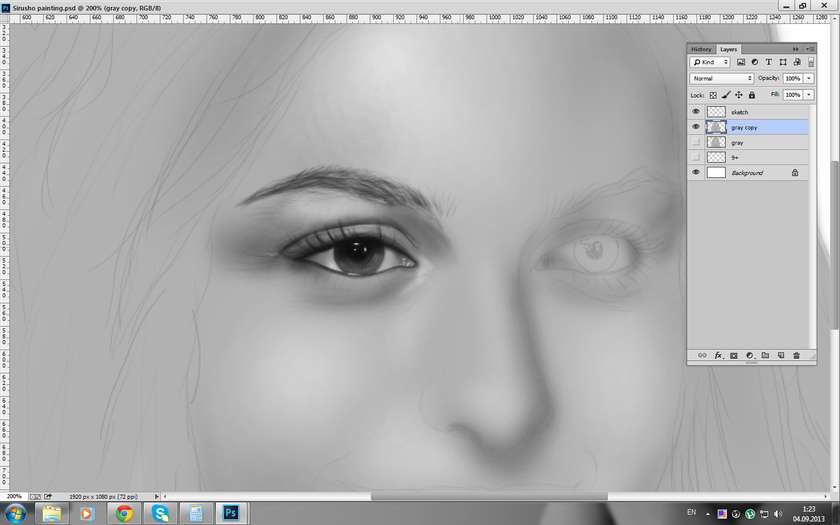Open the Normal blend mode dropdown

[722, 78]
